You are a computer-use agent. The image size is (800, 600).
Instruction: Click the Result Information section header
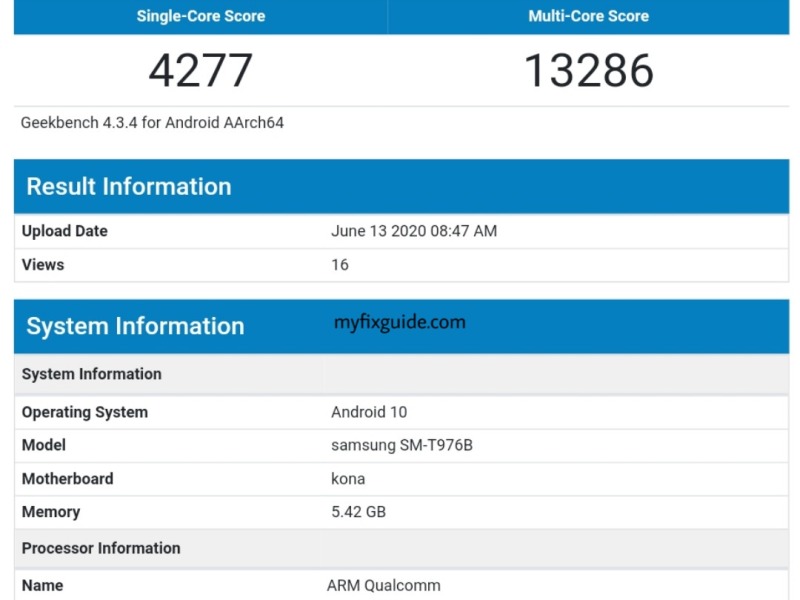pos(402,186)
